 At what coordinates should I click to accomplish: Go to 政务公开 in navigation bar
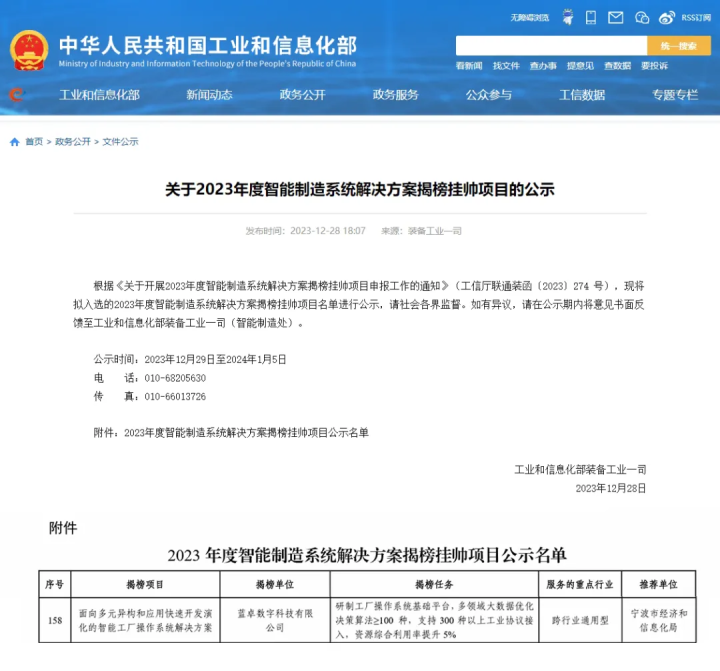click(x=302, y=95)
